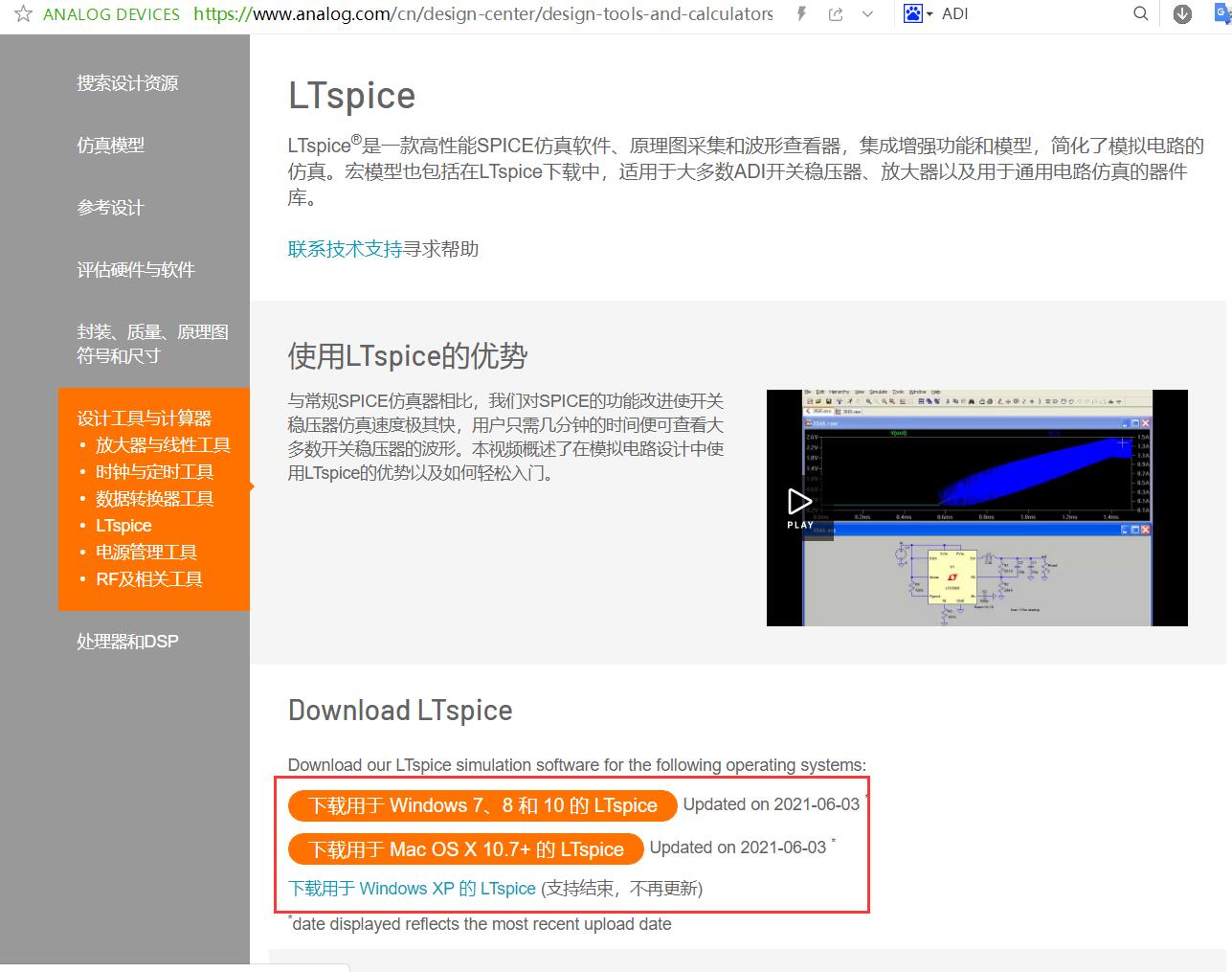The image size is (1232, 972).
Task: Select LTspice in sidebar submenu
Action: tap(123, 526)
